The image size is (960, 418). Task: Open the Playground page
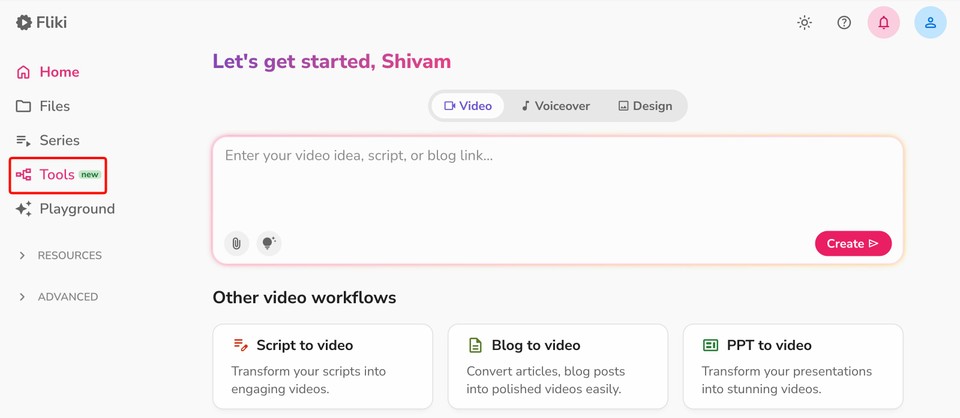(x=77, y=209)
